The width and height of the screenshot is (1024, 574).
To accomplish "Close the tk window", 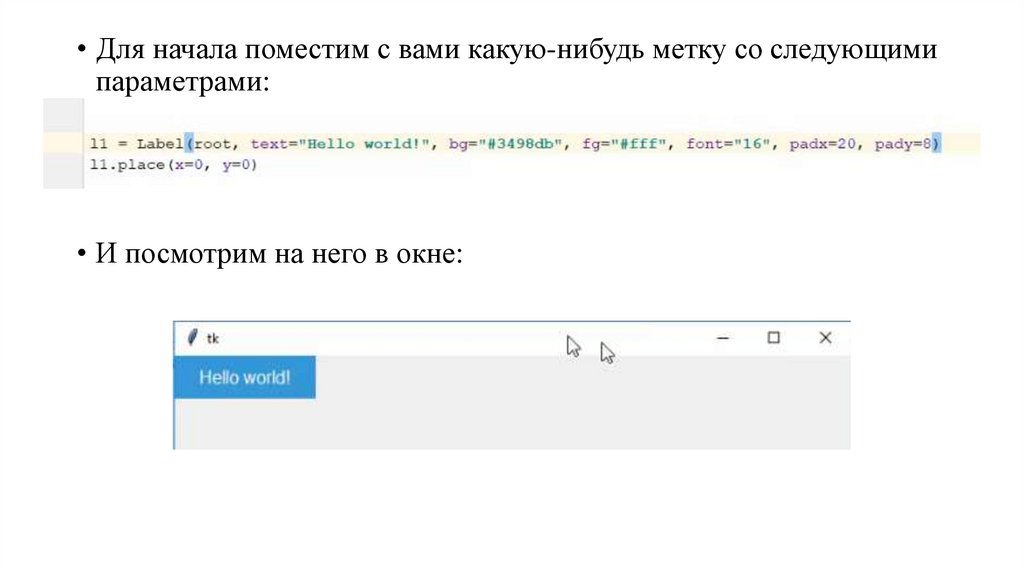I will point(825,338).
